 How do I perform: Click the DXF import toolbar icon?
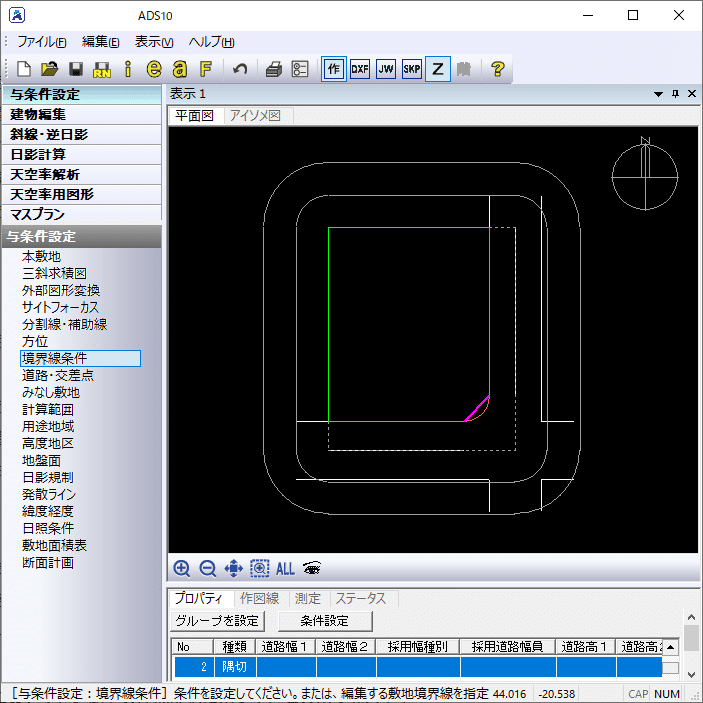click(x=360, y=69)
